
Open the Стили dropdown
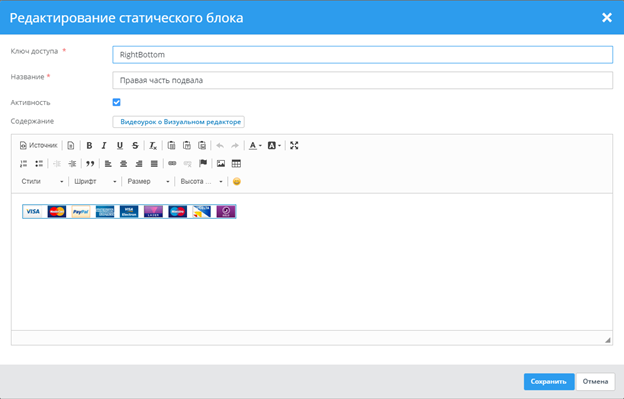click(42, 181)
